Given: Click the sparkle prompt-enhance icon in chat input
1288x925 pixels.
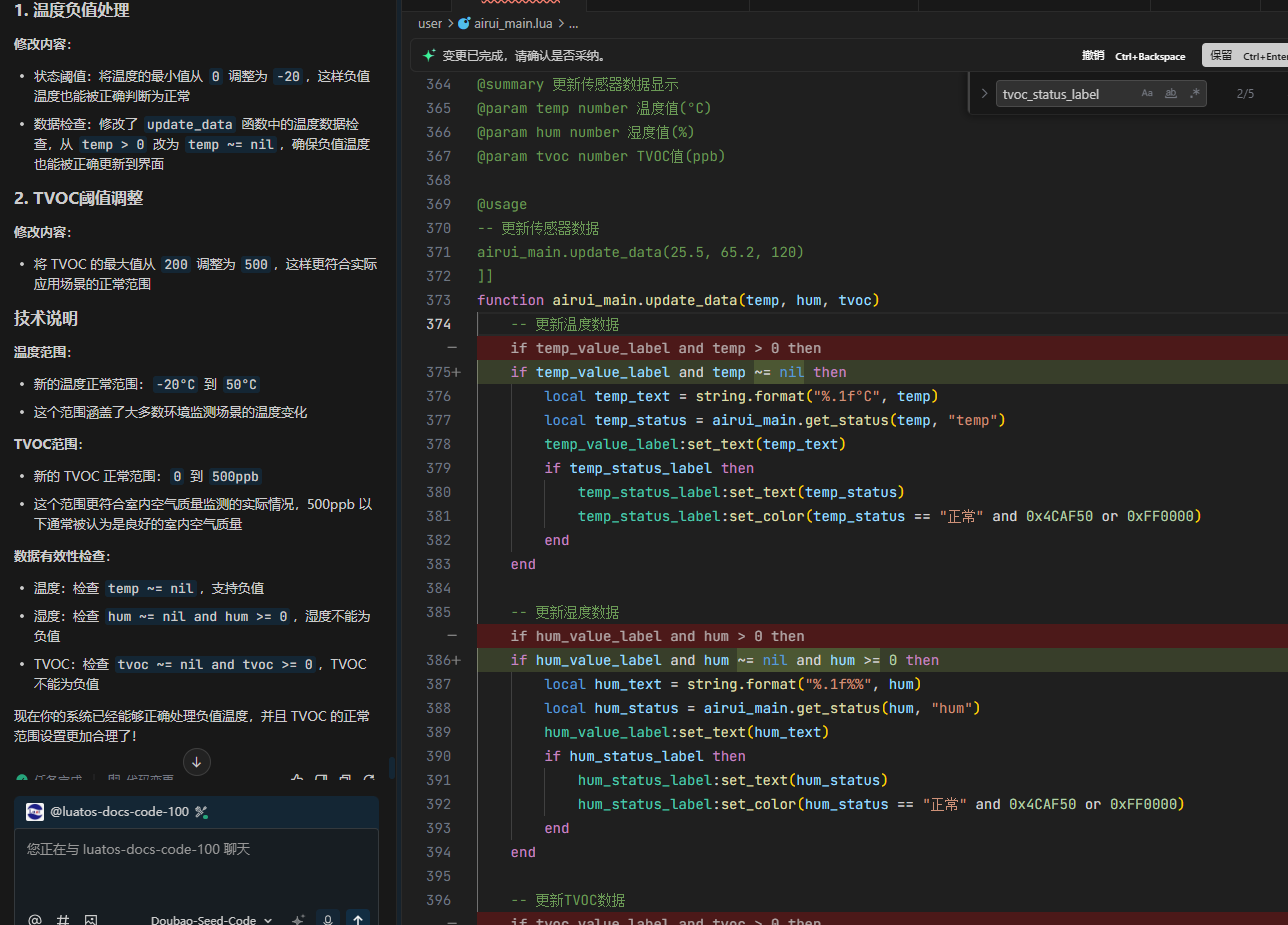Looking at the screenshot, I should (x=297, y=920).
